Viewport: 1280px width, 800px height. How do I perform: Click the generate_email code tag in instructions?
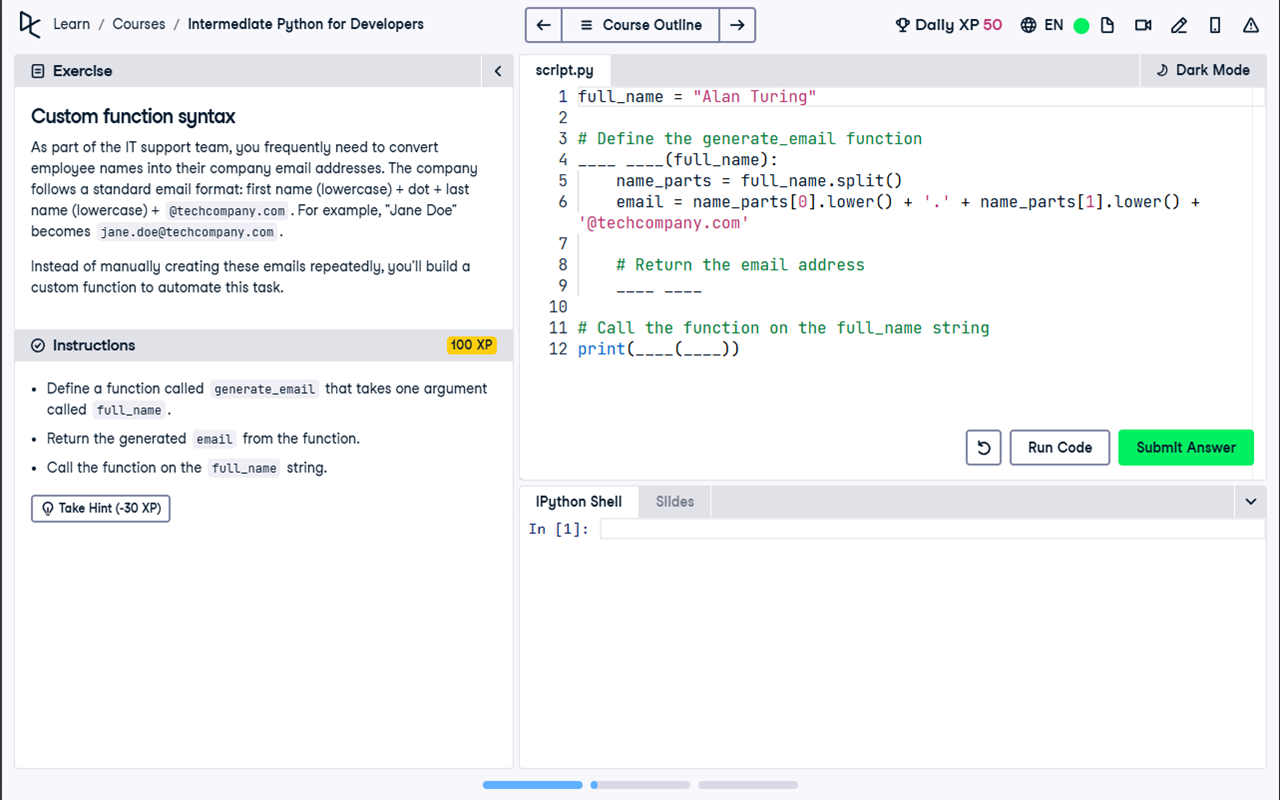(x=264, y=389)
